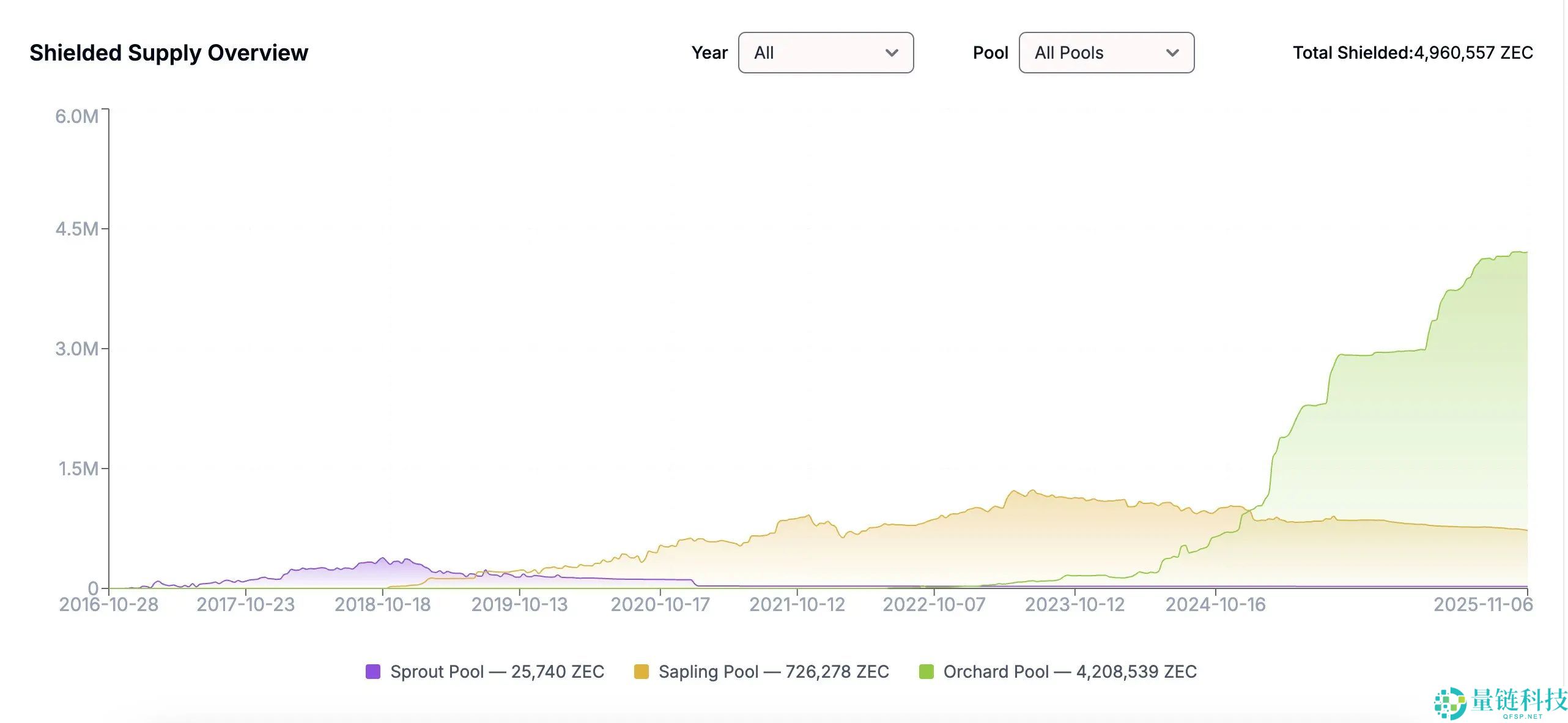
Task: Toggle Orchard Pool green legend square
Action: pyautogui.click(x=926, y=672)
